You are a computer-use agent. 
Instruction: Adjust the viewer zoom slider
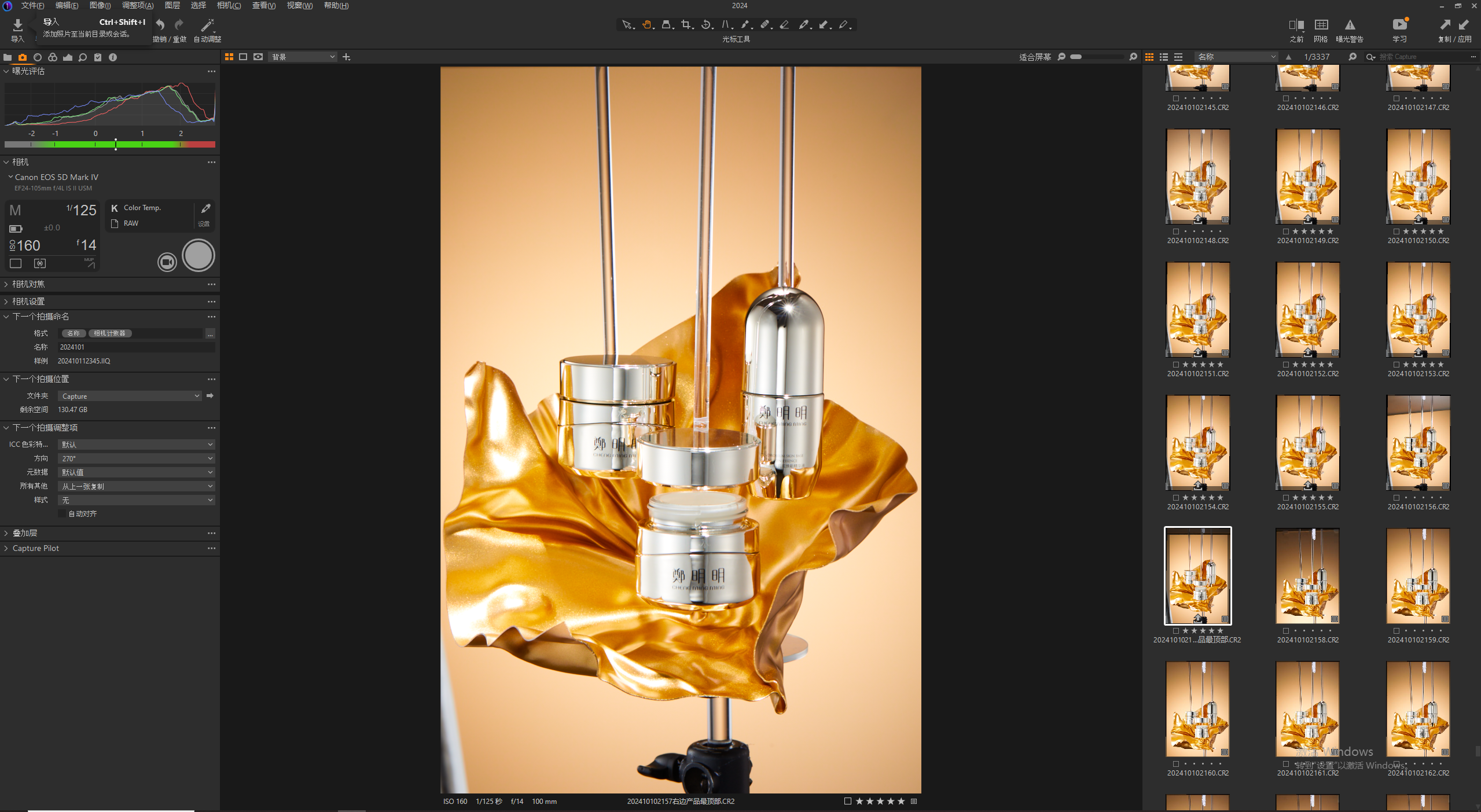coord(1097,57)
